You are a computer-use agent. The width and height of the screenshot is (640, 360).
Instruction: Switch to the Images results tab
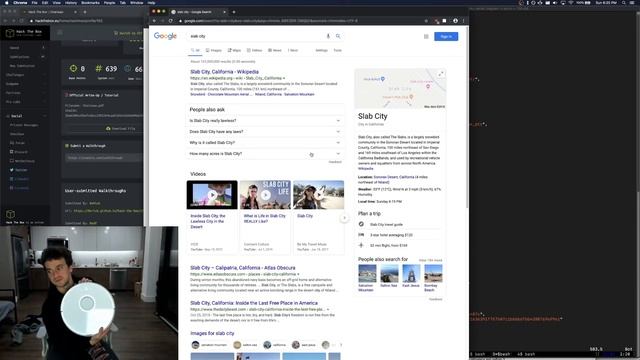click(x=214, y=50)
